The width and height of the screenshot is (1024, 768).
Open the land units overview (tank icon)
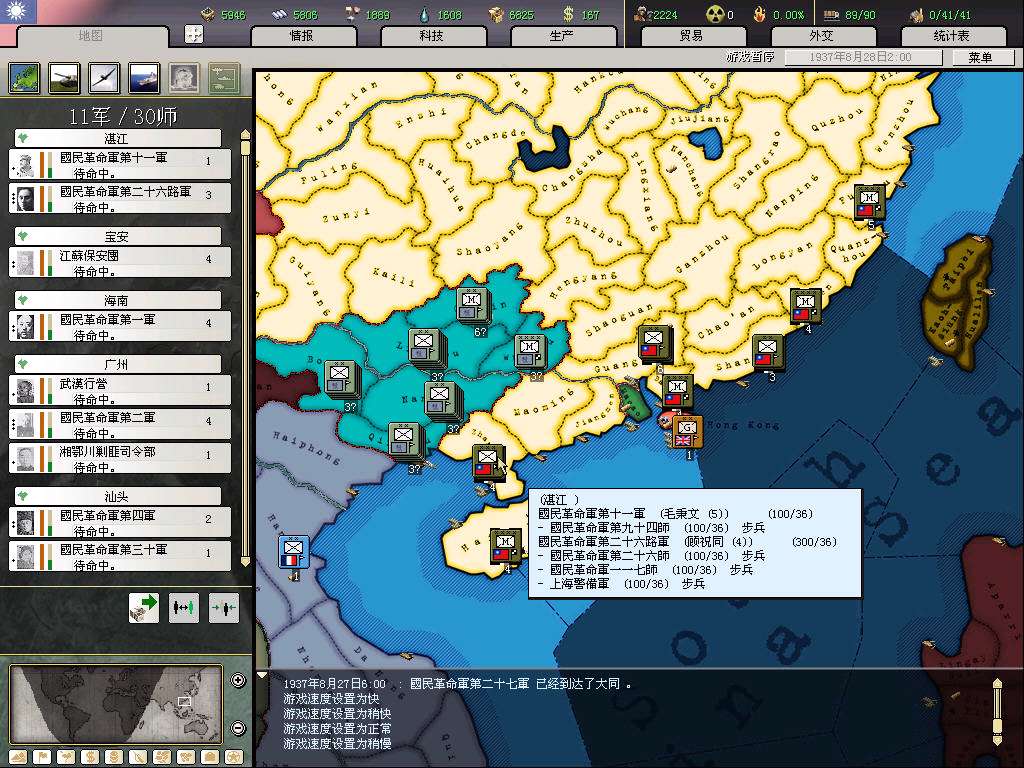[x=65, y=78]
